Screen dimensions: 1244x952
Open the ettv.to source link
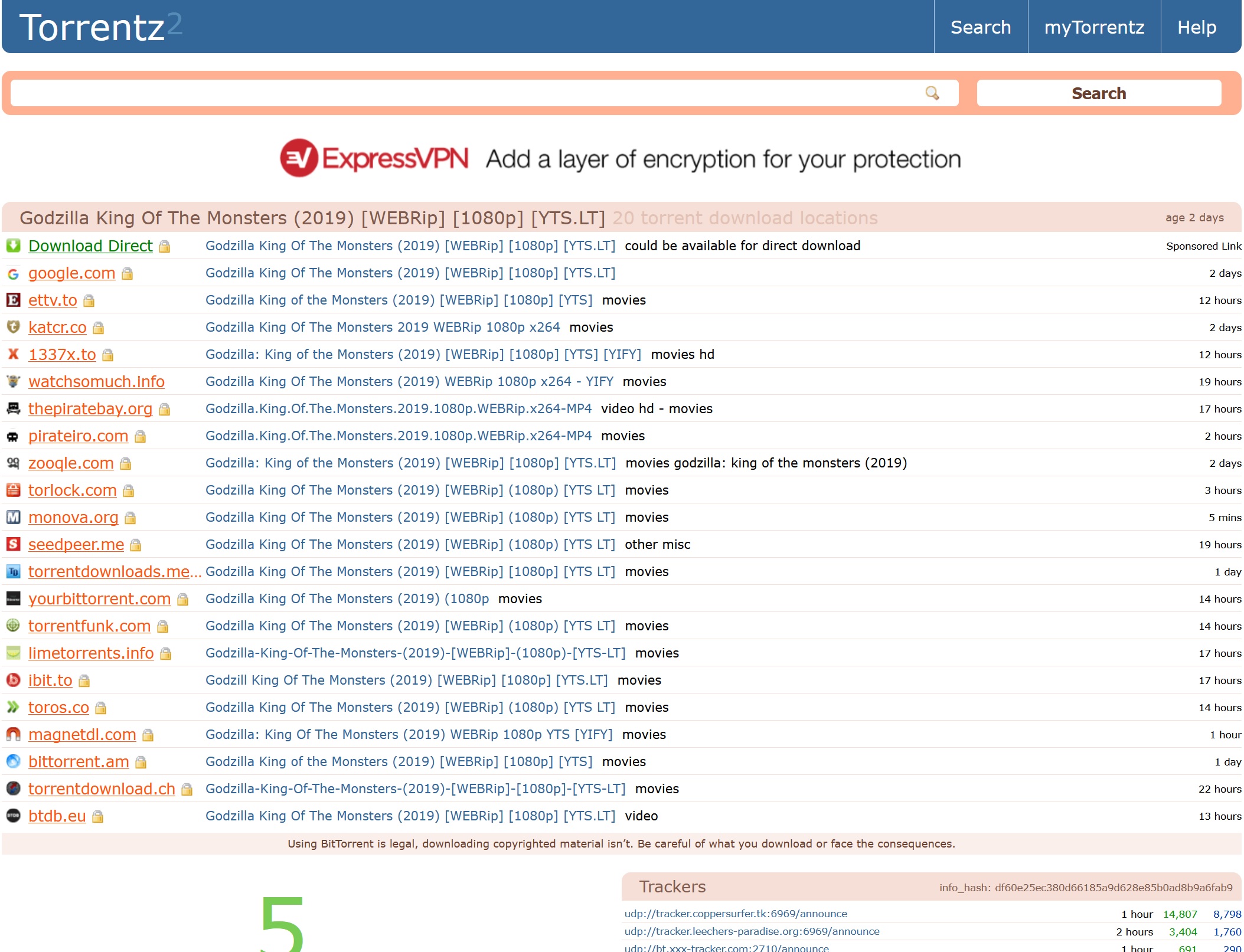tap(53, 300)
